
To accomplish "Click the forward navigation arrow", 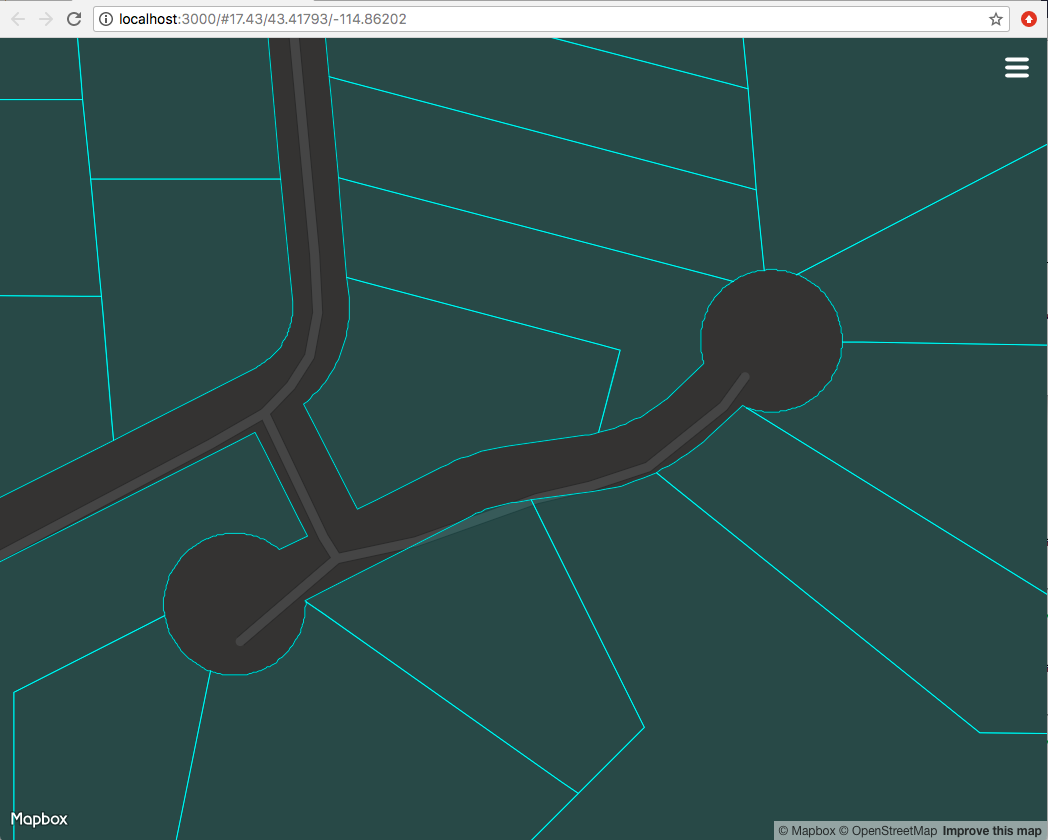I will coord(45,18).
